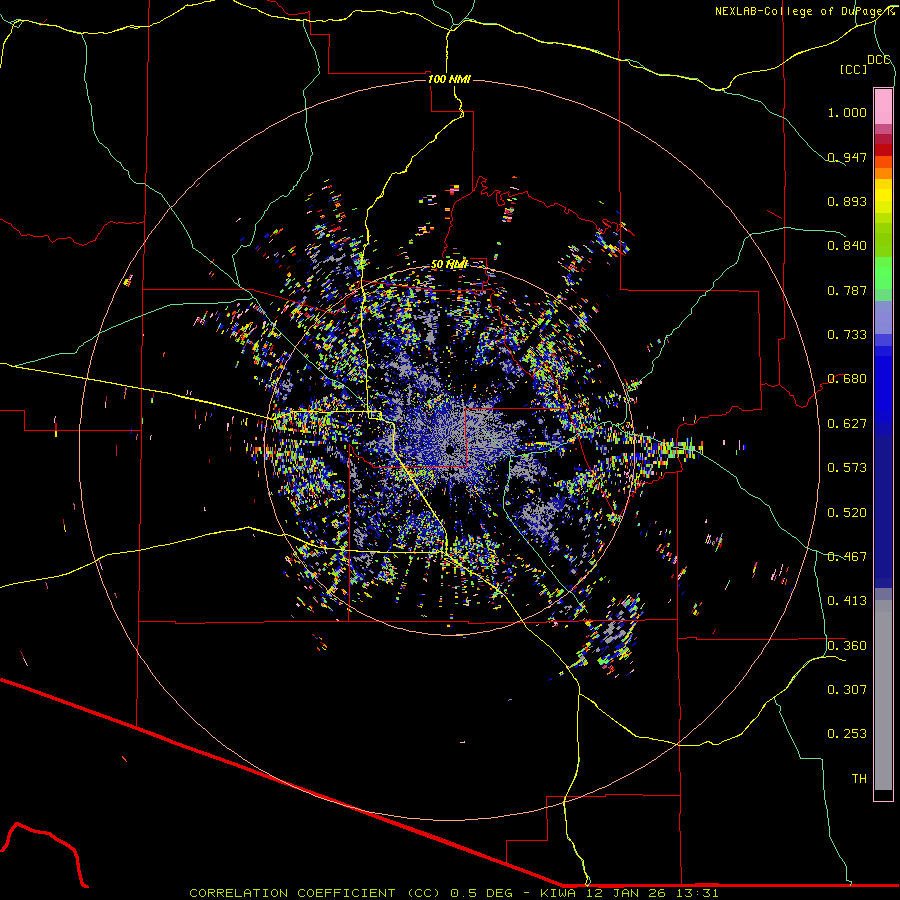The image size is (900, 900).
Task: Click the 0.520 color scale value
Action: 847,513
